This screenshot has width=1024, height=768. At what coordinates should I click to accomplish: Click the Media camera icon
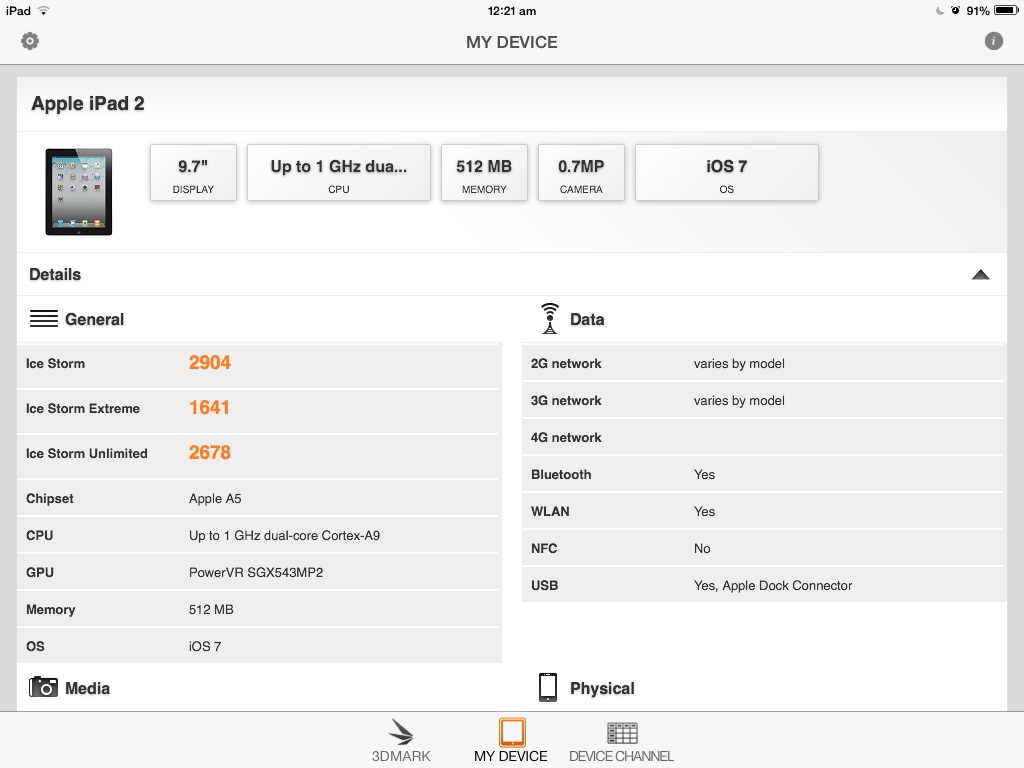point(43,687)
